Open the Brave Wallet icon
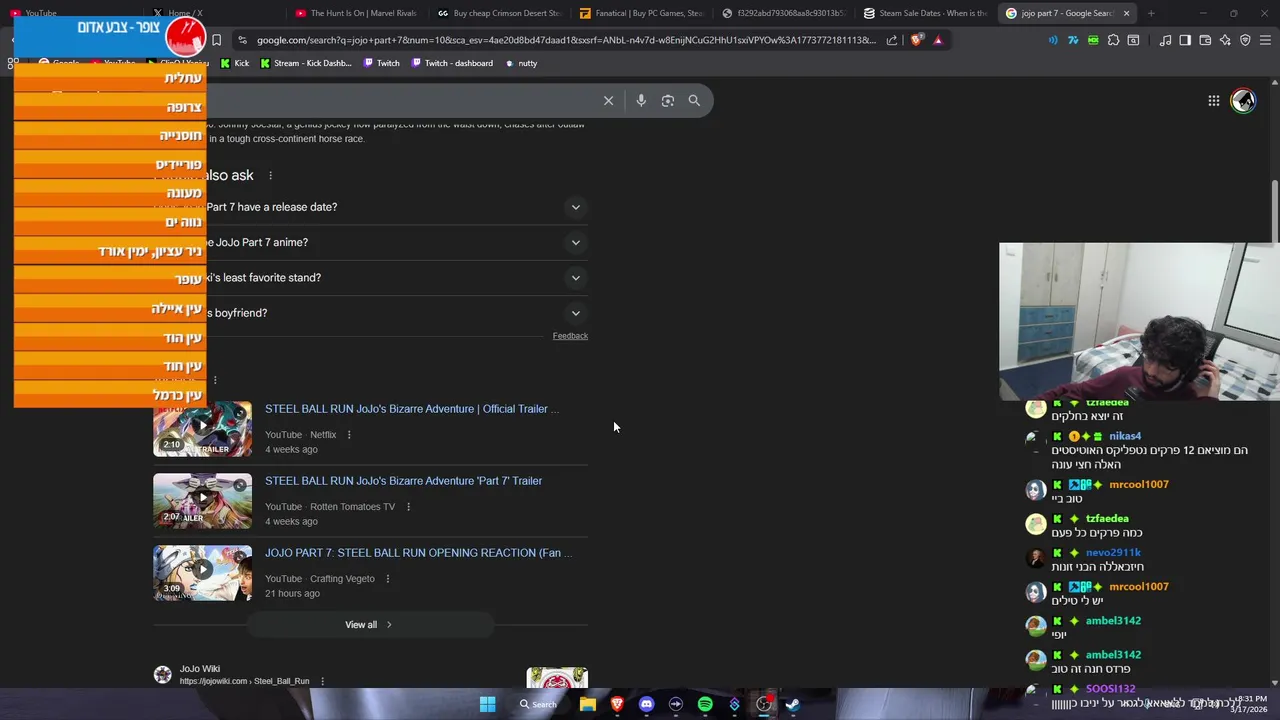 (x=1205, y=40)
